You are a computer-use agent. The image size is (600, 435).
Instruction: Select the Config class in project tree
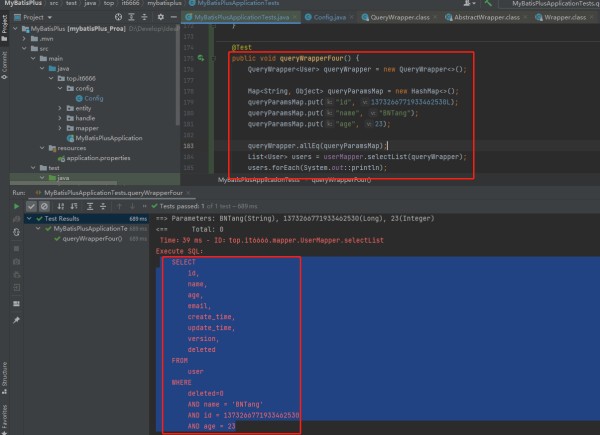pos(90,98)
